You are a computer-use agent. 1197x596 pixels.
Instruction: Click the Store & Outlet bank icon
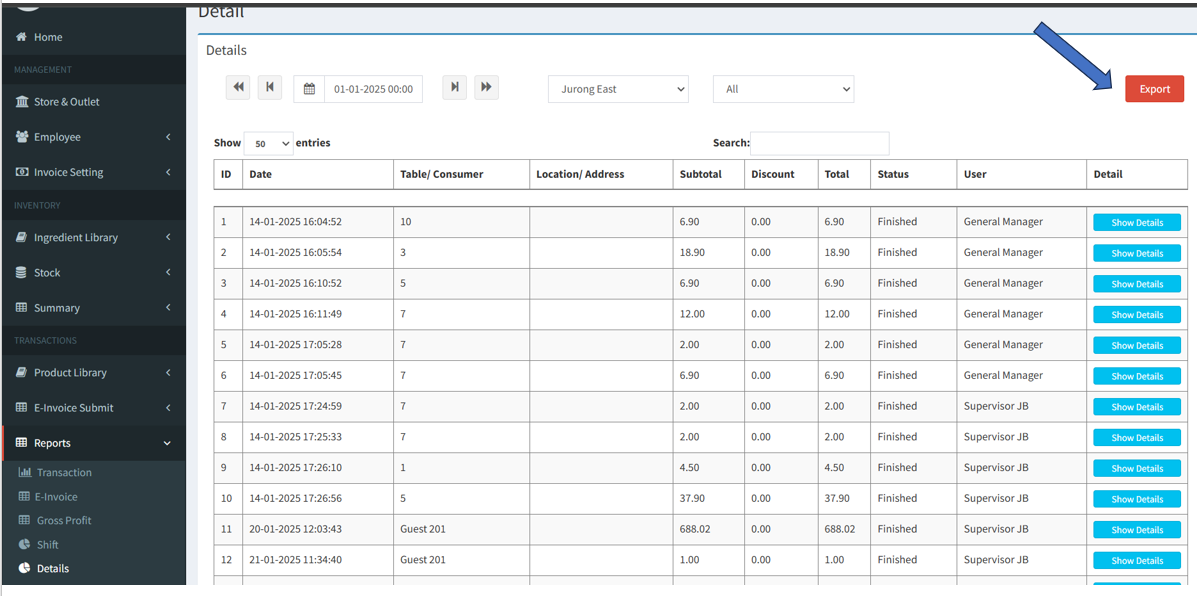tap(21, 101)
